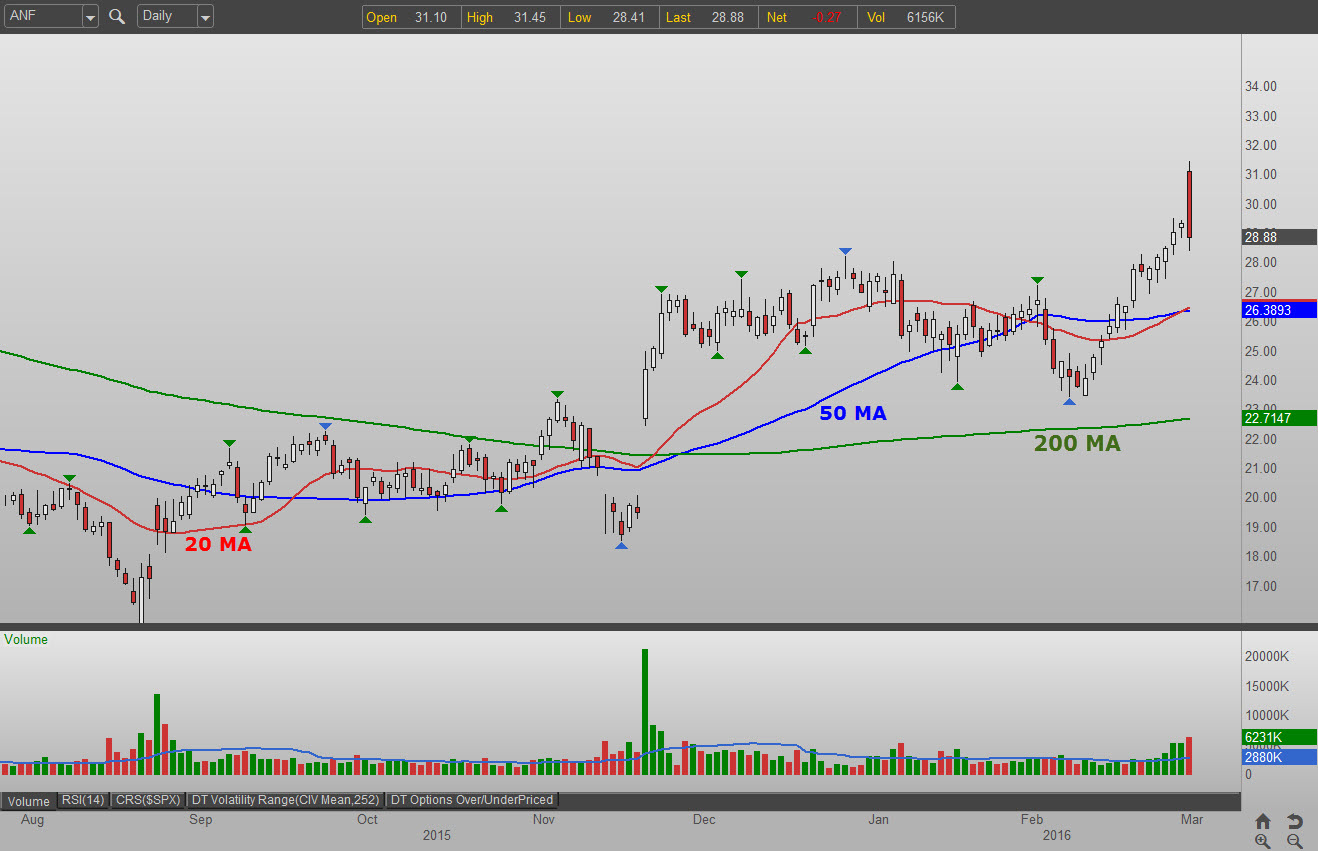Click the Vol 6156K quote field
This screenshot has width=1318, height=851.
905,17
